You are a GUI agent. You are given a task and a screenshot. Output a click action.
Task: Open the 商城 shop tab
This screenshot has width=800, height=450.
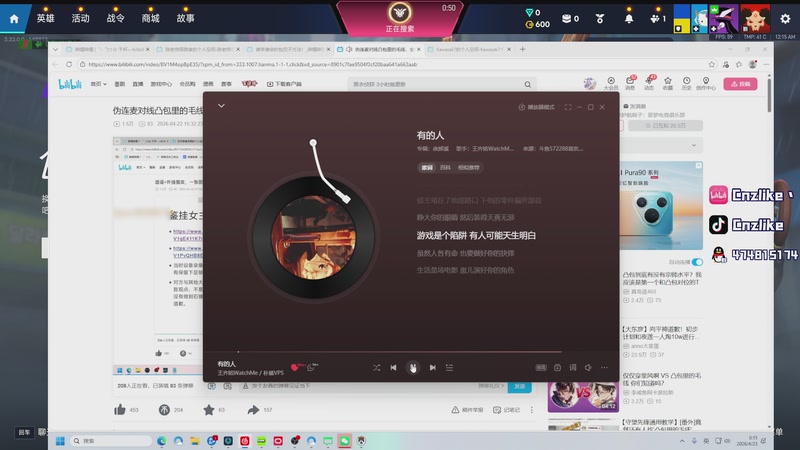[x=151, y=18]
